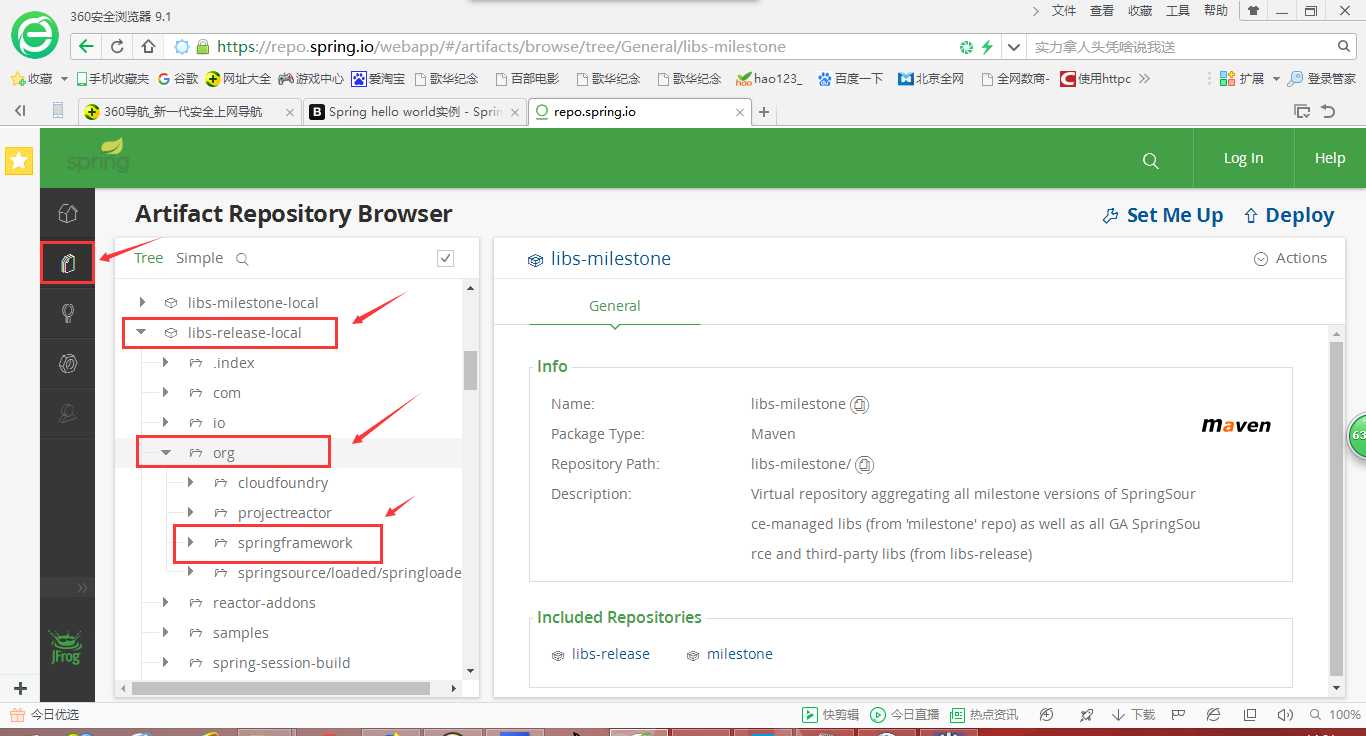Screen dimensions: 1366x736
Task: Click the Set Me Up link
Action: (1175, 216)
